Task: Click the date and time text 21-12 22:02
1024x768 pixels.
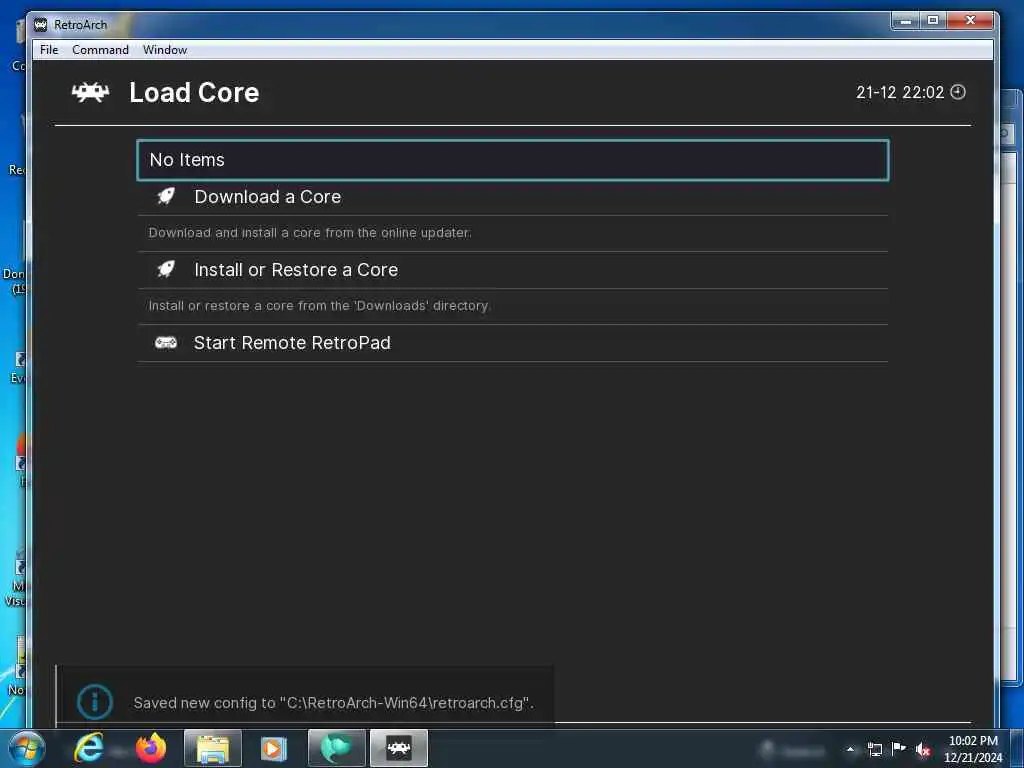Action: (x=900, y=93)
